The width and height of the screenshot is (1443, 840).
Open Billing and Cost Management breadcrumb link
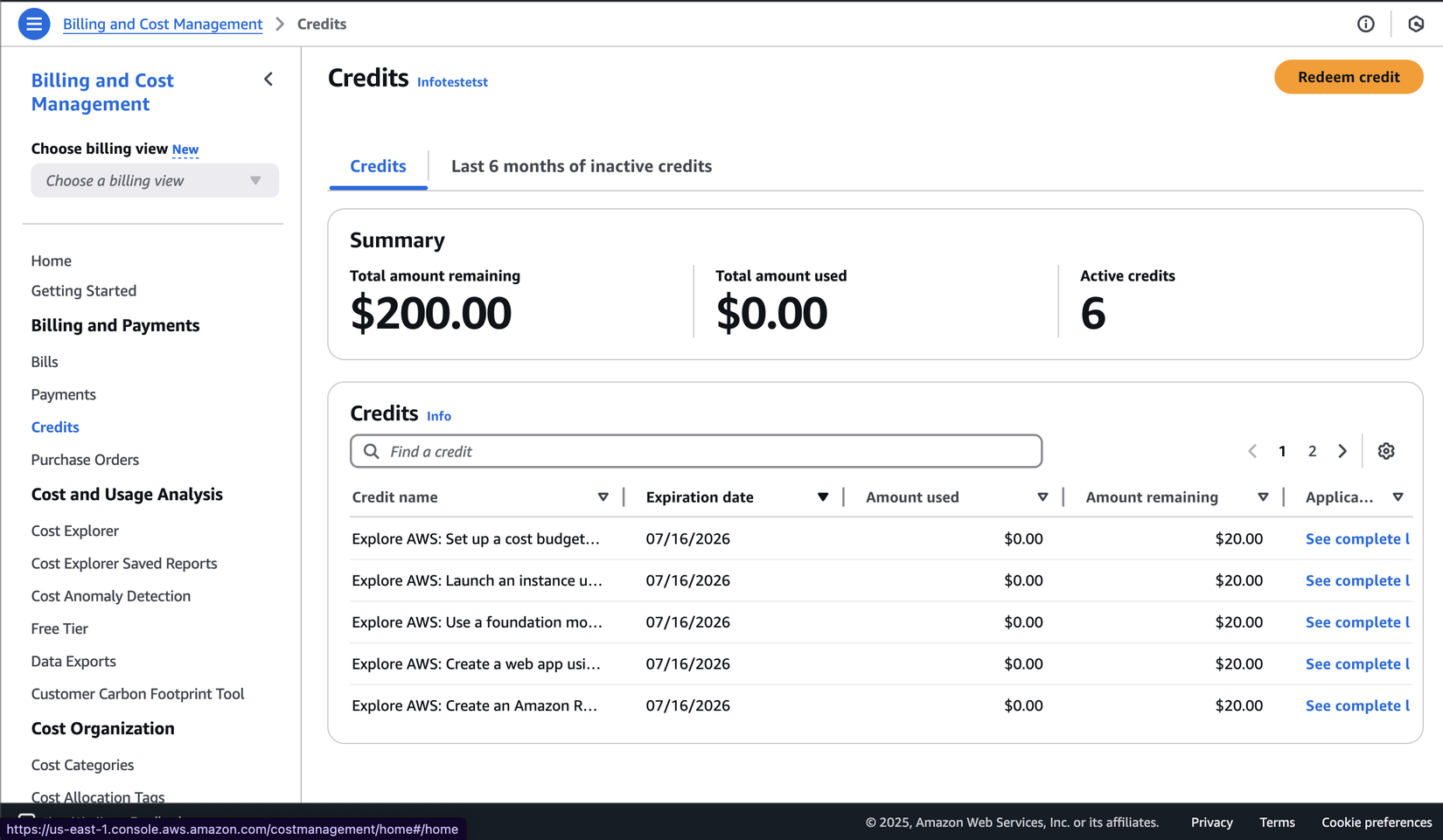(163, 24)
